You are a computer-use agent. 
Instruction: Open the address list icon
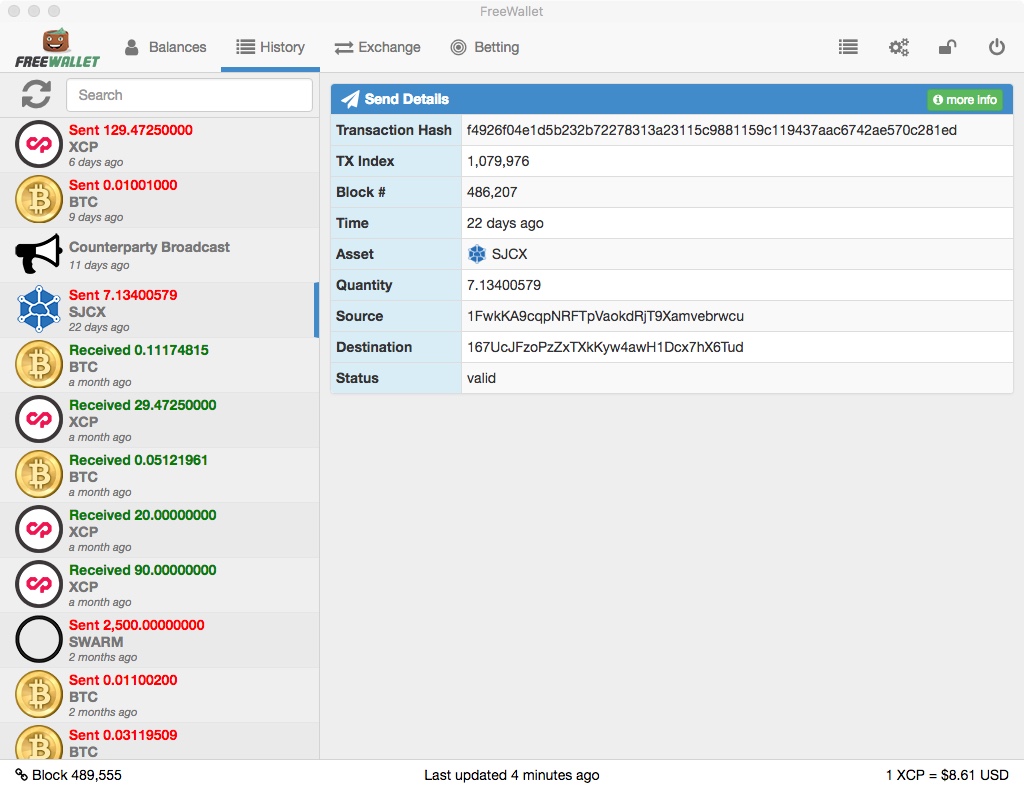click(x=848, y=47)
